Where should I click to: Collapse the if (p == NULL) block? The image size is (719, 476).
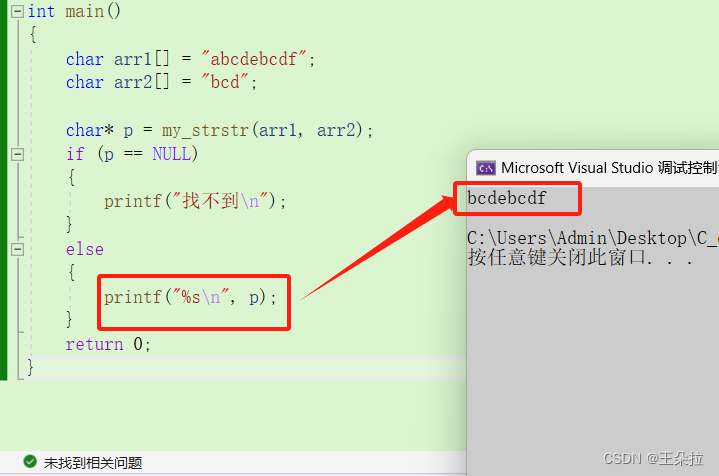[x=17, y=154]
